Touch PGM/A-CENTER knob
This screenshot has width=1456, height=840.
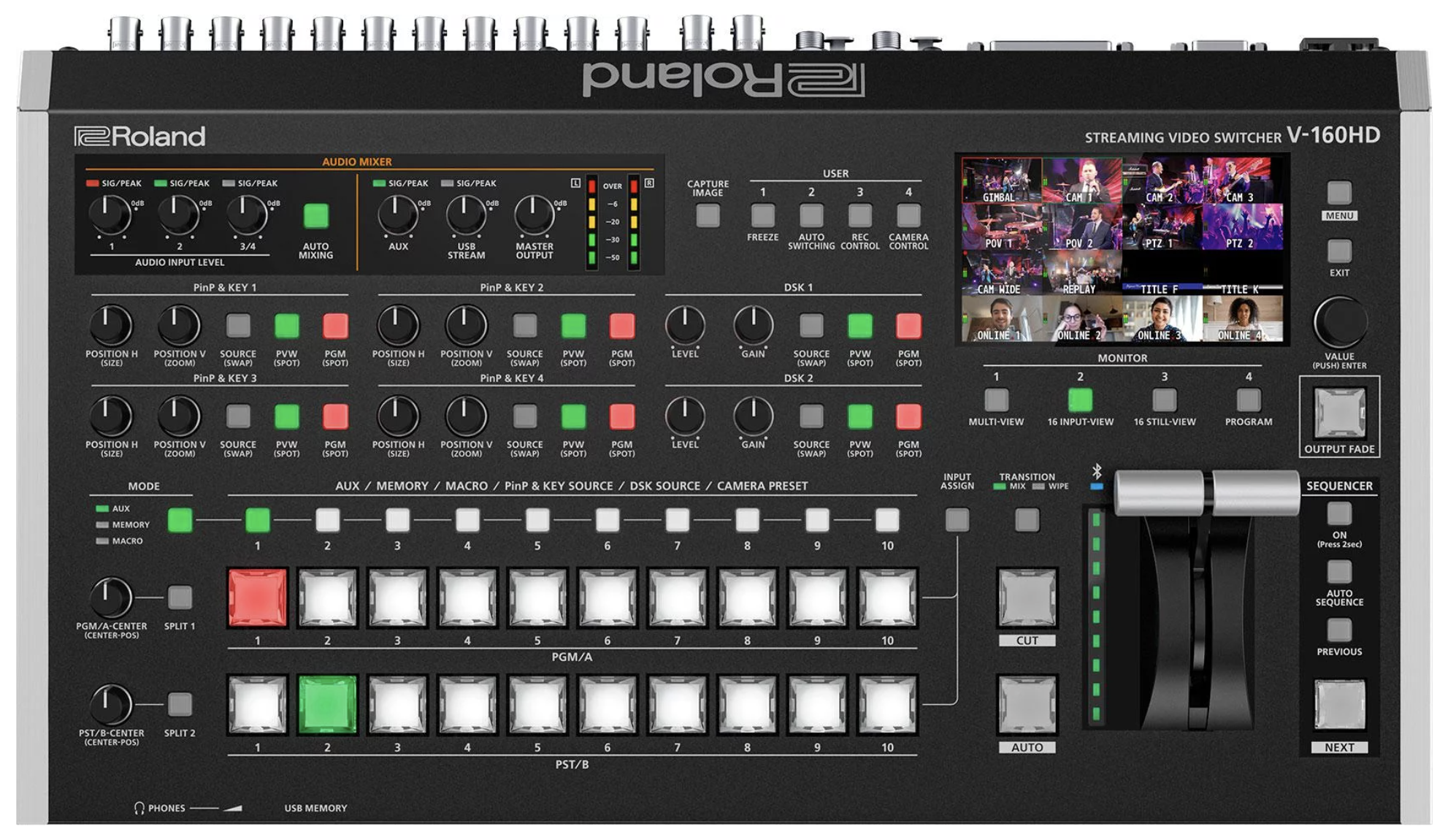110,597
